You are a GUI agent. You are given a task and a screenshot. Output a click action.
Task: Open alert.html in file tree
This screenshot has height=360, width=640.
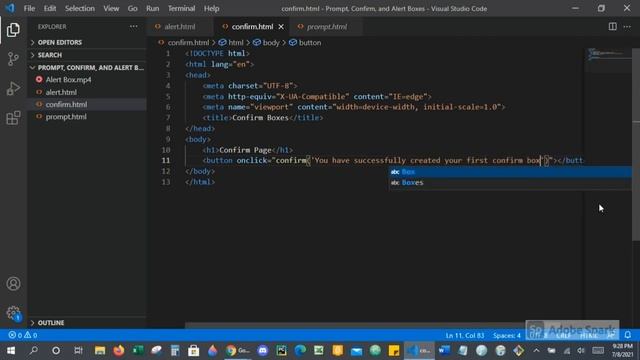pyautogui.click(x=61, y=92)
